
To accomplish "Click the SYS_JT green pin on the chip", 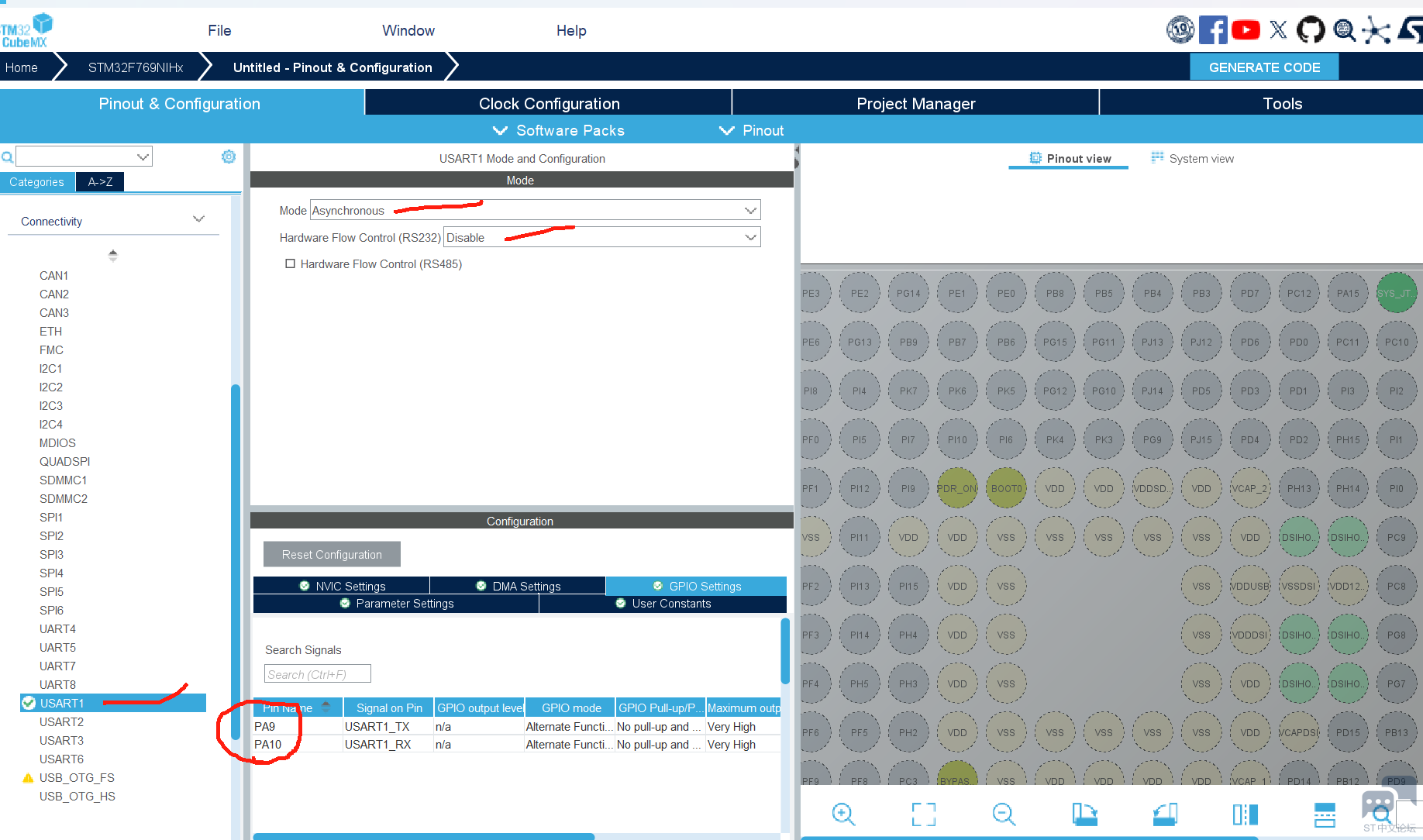I will pyautogui.click(x=1397, y=293).
